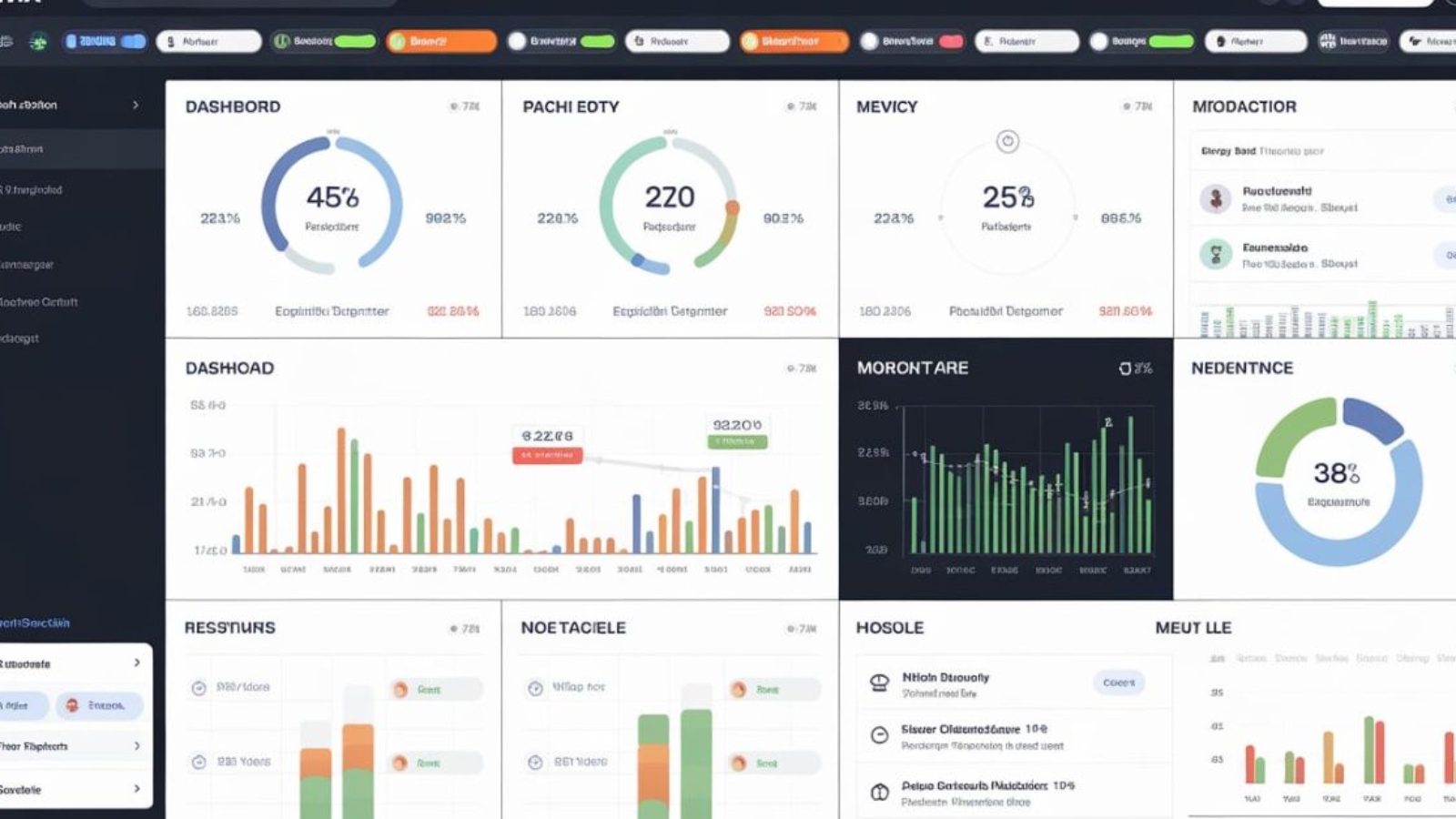This screenshot has height=819, width=1456.
Task: Open the white pill right of the red switch
Action: [1026, 41]
